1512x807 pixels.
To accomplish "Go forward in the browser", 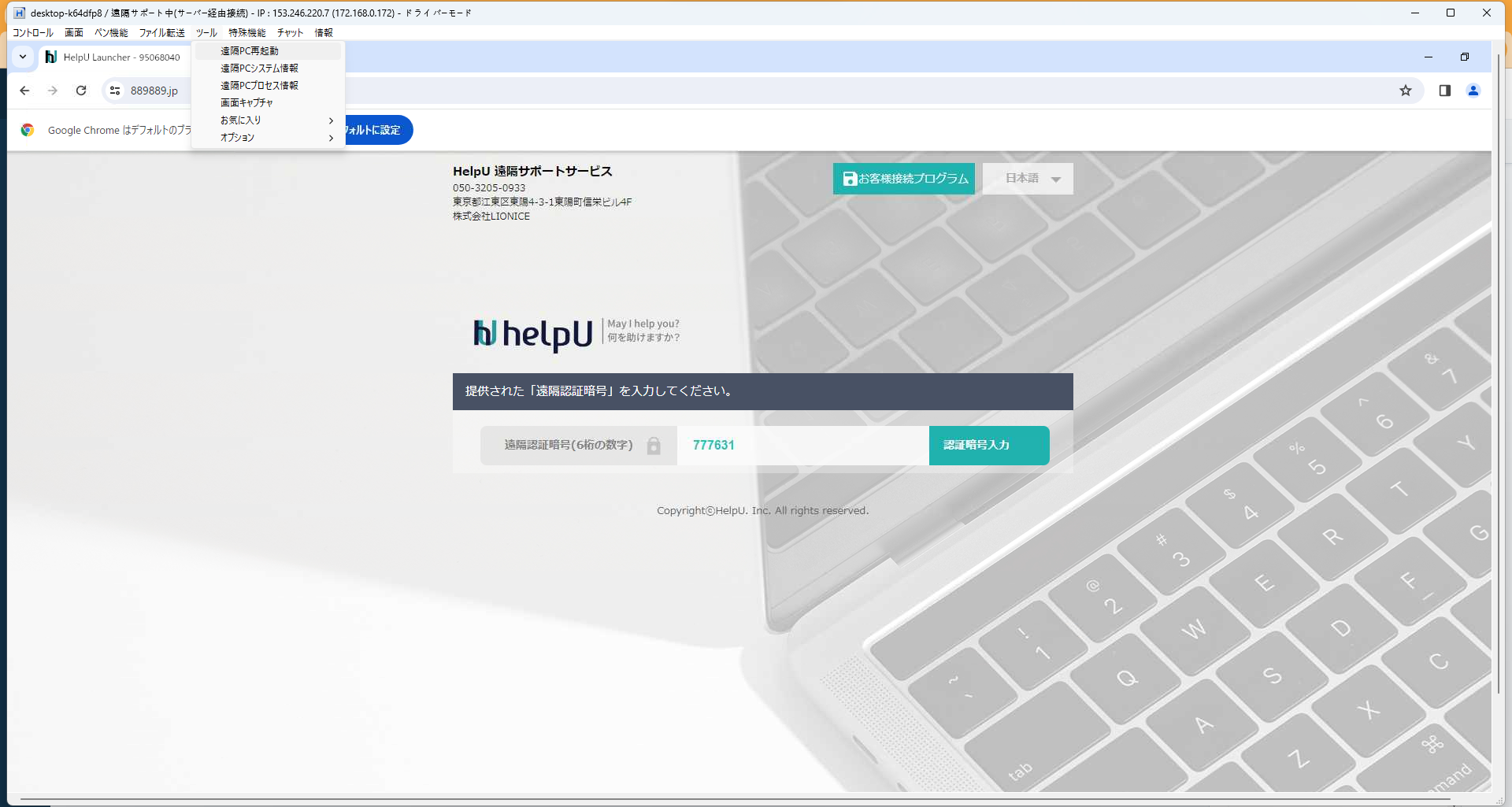I will [53, 91].
